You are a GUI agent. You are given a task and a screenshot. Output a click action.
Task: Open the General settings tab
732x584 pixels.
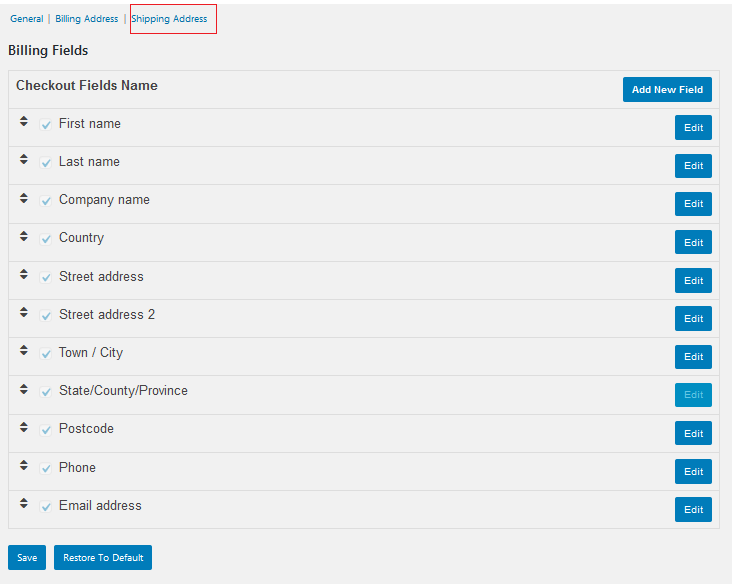tap(27, 19)
